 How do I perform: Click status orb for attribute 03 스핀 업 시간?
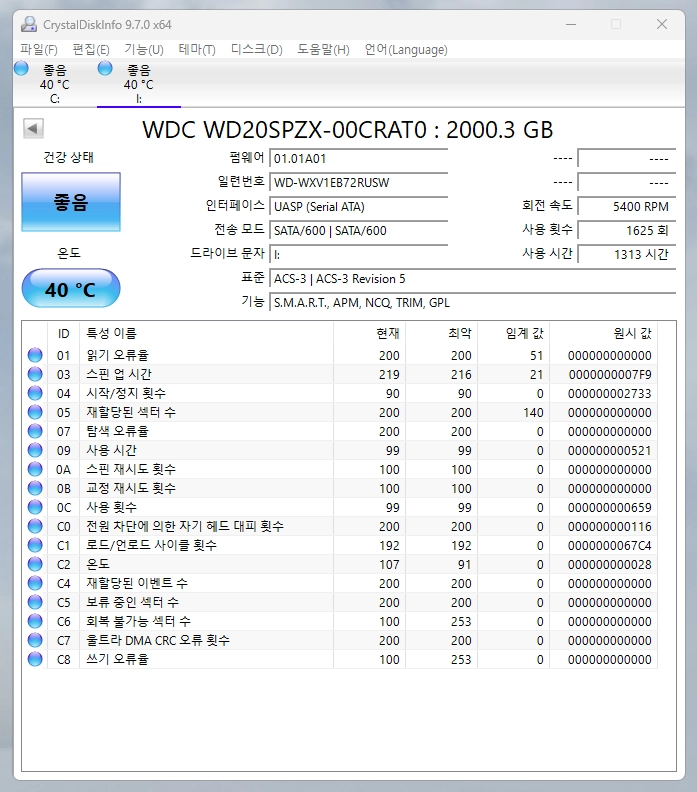click(35, 374)
